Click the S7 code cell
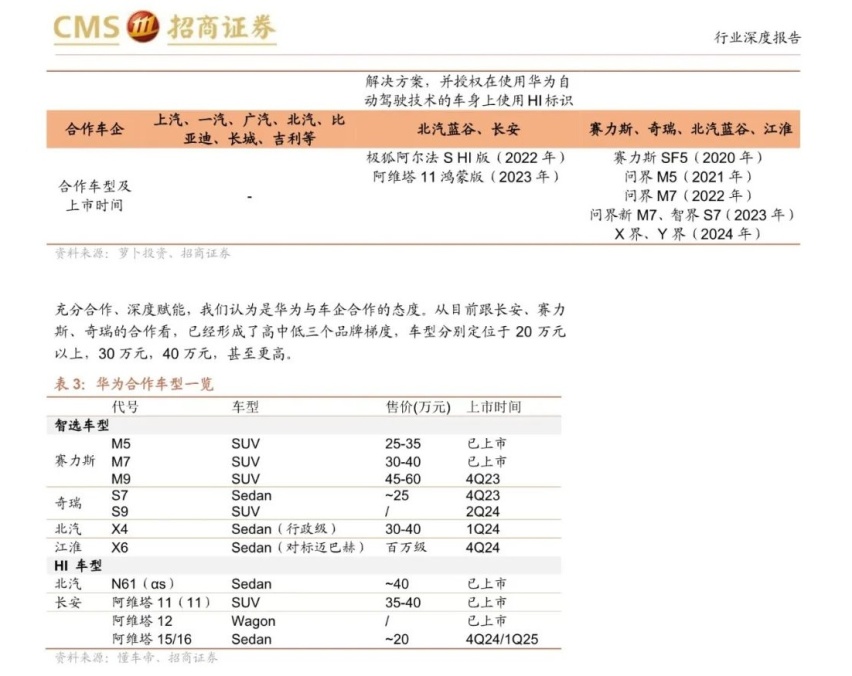 click(x=120, y=496)
